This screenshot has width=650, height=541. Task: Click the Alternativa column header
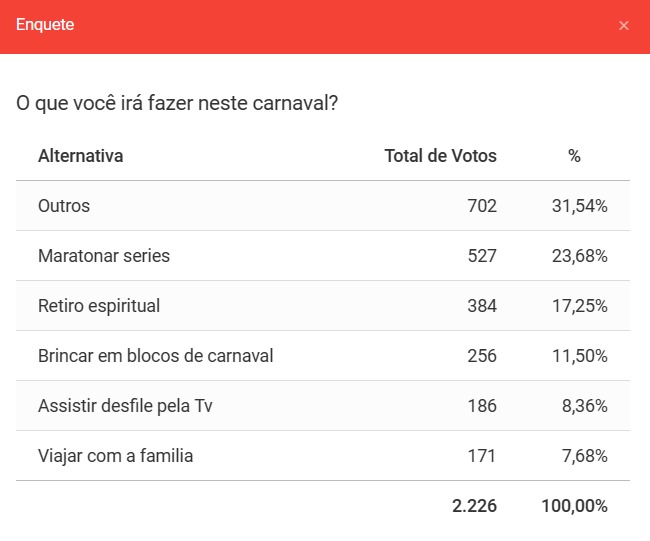point(81,156)
